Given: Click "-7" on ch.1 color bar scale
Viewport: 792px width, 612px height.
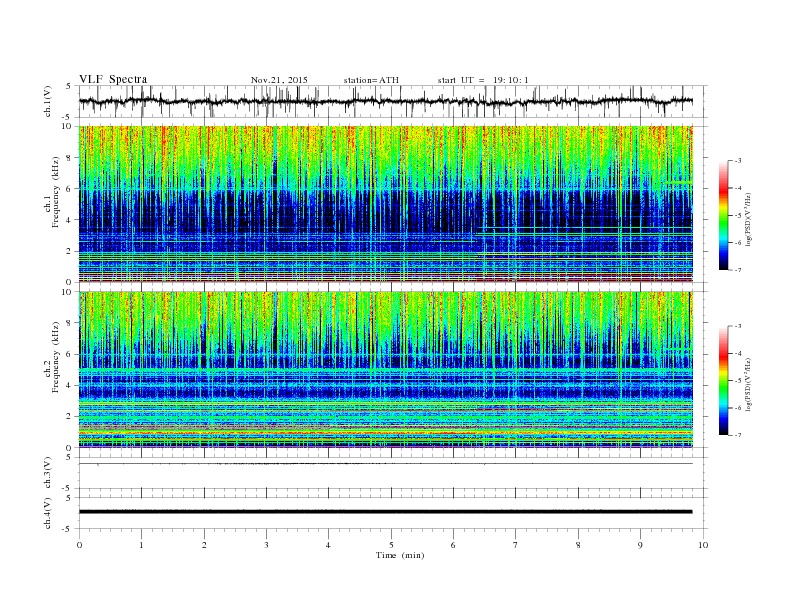Looking at the screenshot, I should (738, 270).
